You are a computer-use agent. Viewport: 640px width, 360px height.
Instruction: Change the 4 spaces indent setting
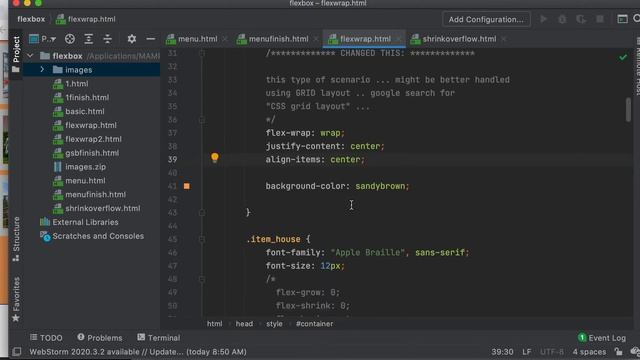click(x=589, y=352)
